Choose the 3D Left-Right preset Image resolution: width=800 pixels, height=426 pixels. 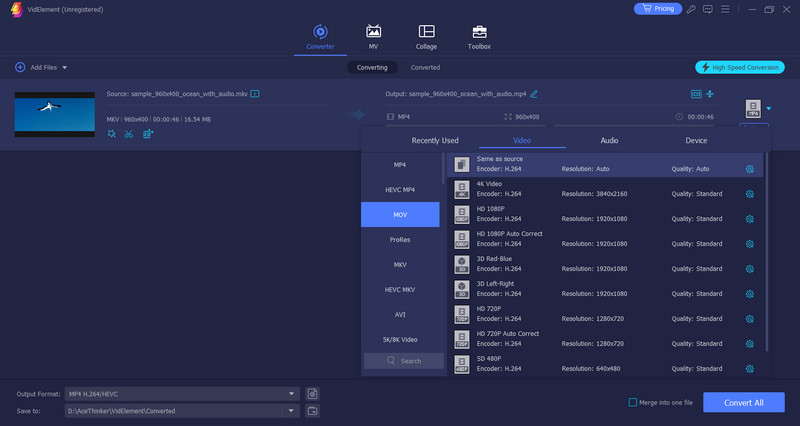(x=605, y=290)
